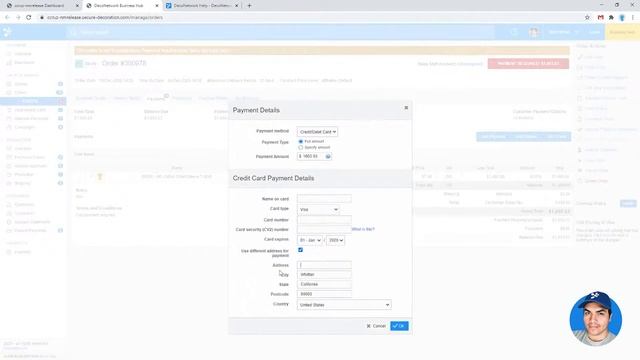The image size is (640, 360).
Task: Toggle 'Use different address for payment' checkbox
Action: point(300,250)
